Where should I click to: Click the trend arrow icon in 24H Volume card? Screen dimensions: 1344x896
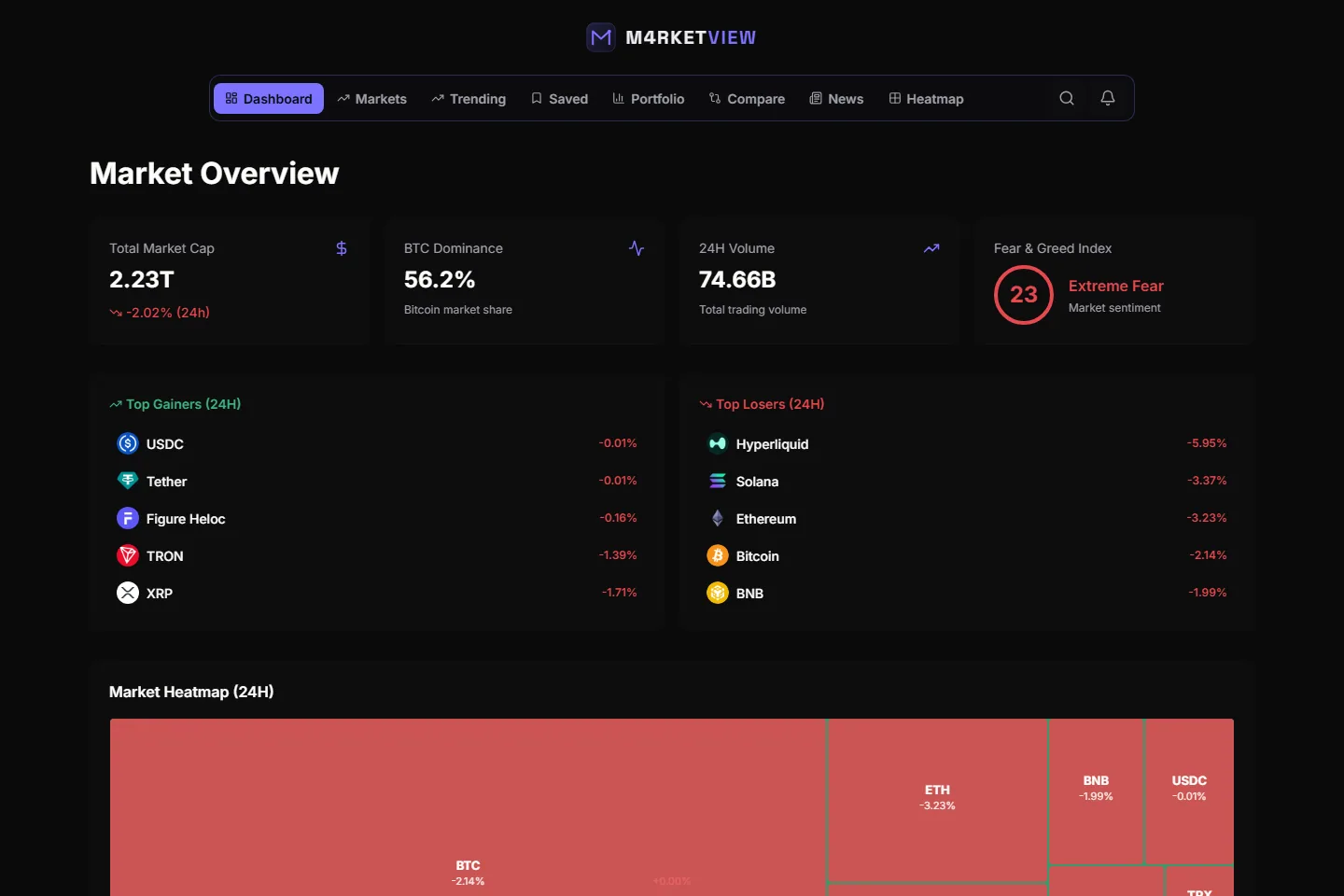pyautogui.click(x=931, y=248)
